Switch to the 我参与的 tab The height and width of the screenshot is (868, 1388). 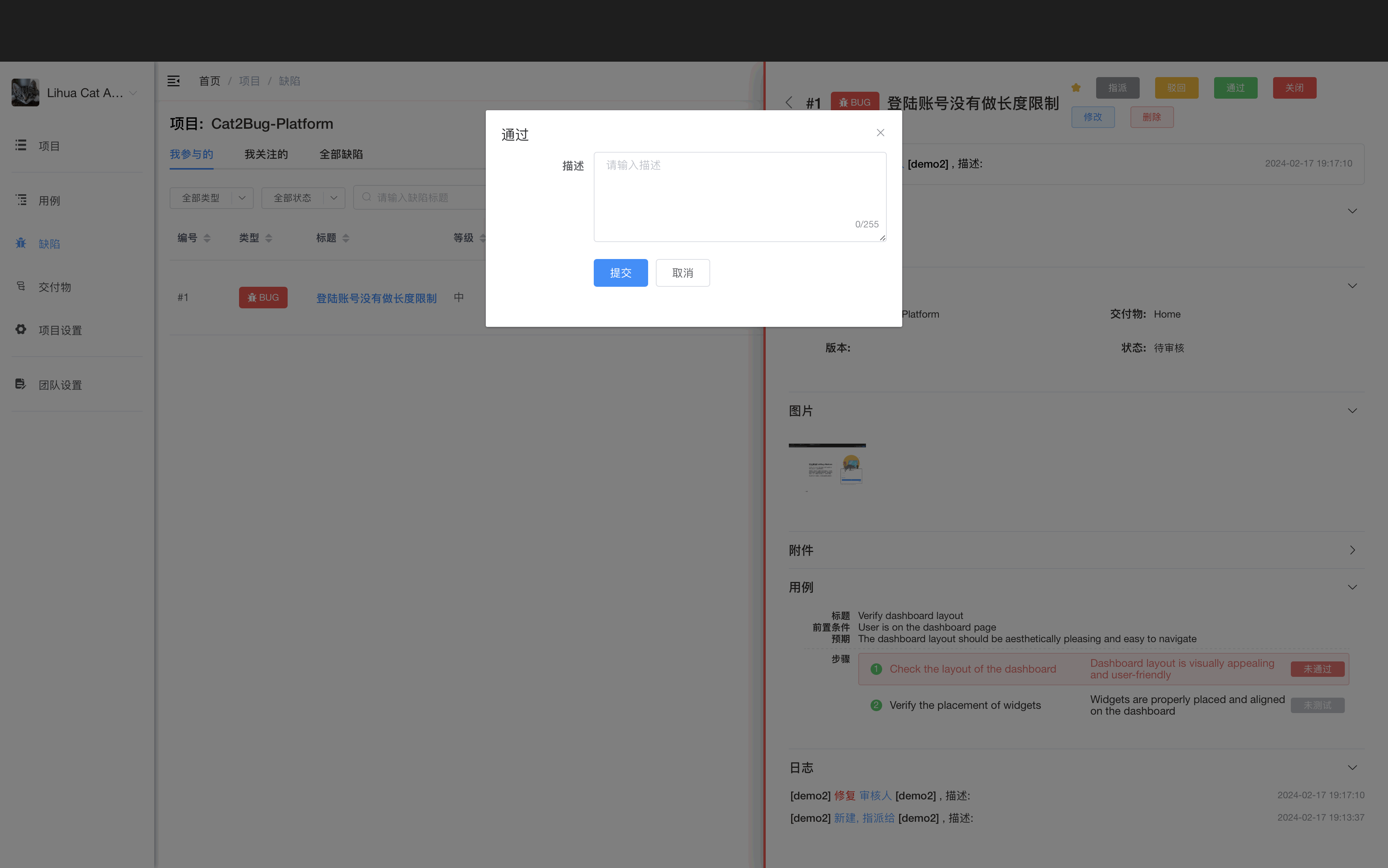[x=191, y=155]
